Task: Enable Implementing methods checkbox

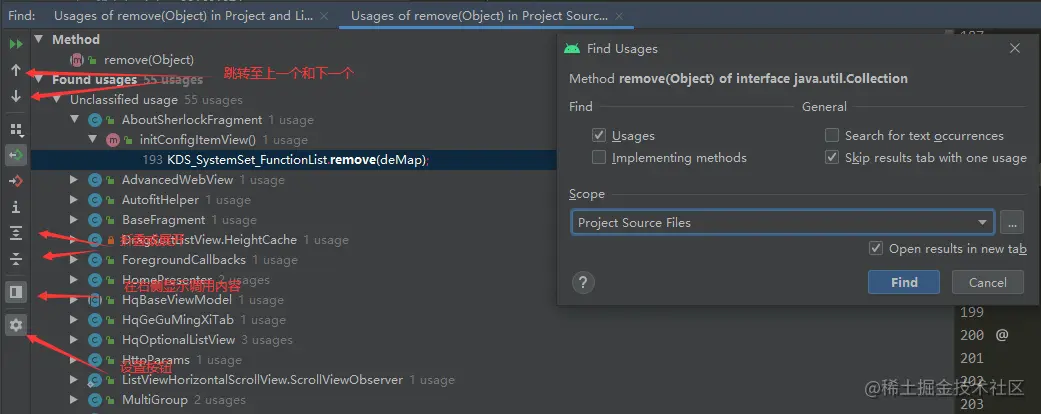Action: tap(599, 157)
